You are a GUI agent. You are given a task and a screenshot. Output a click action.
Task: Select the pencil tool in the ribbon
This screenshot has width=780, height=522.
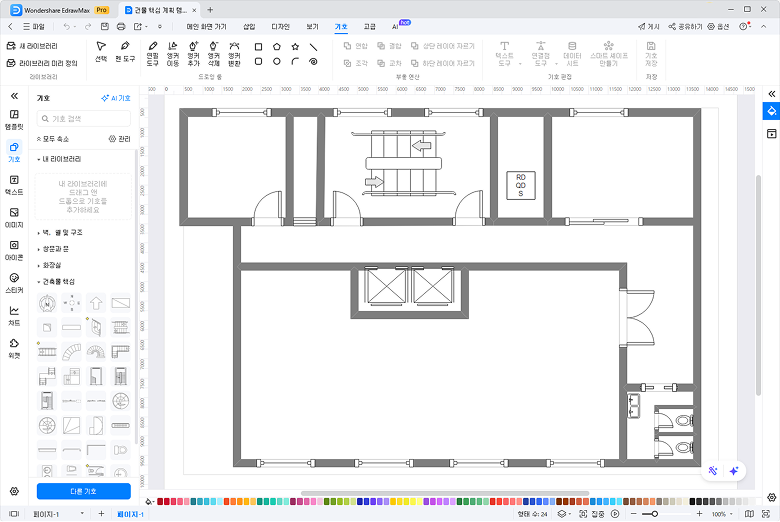tap(153, 54)
